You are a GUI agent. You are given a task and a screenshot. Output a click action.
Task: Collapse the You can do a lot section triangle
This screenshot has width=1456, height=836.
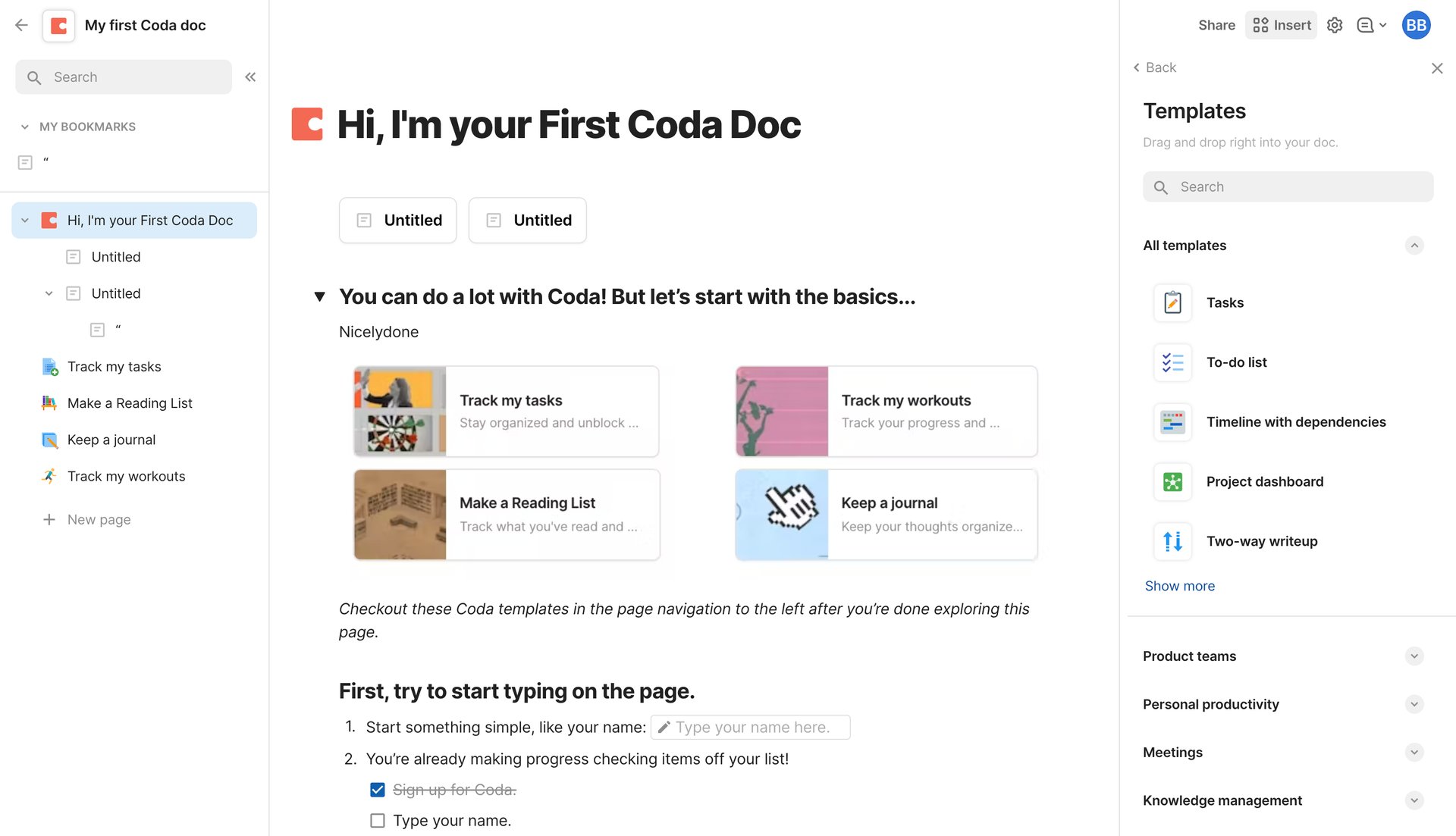click(x=321, y=296)
